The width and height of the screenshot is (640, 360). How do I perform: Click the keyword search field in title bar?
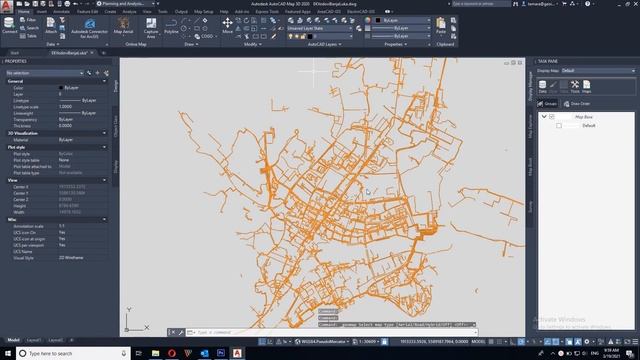pyautogui.click(x=481, y=4)
